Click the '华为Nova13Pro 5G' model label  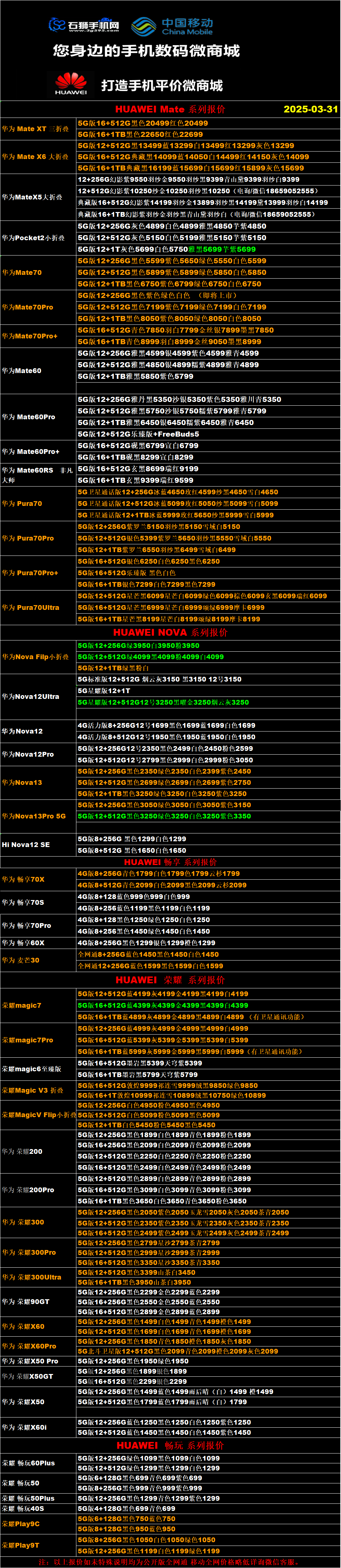(x=34, y=816)
